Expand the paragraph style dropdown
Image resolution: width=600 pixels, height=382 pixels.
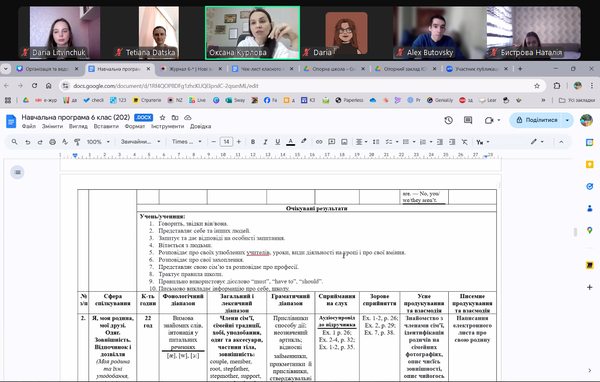click(140, 142)
